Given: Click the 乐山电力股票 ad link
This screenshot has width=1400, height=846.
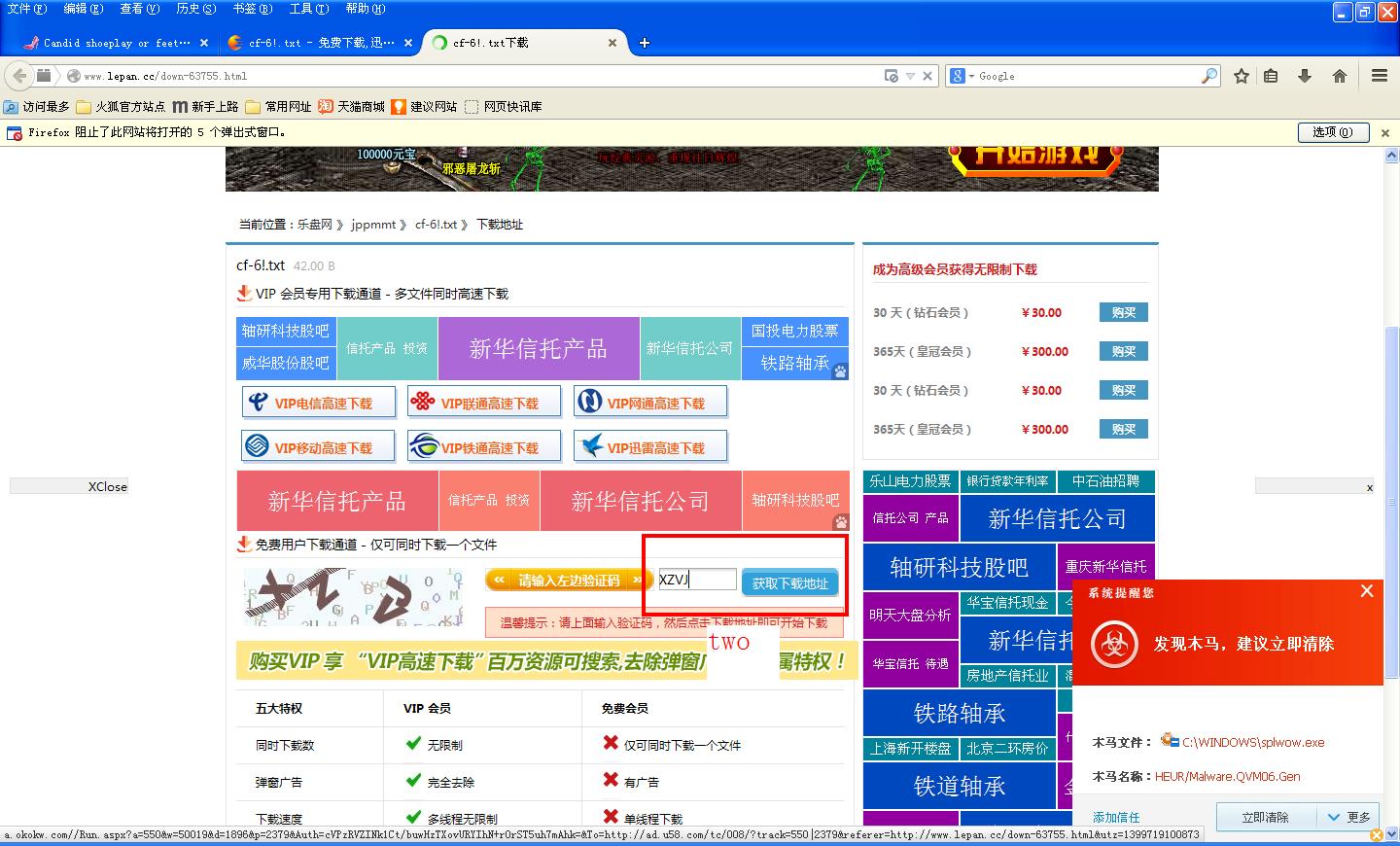Looking at the screenshot, I should click(x=911, y=481).
